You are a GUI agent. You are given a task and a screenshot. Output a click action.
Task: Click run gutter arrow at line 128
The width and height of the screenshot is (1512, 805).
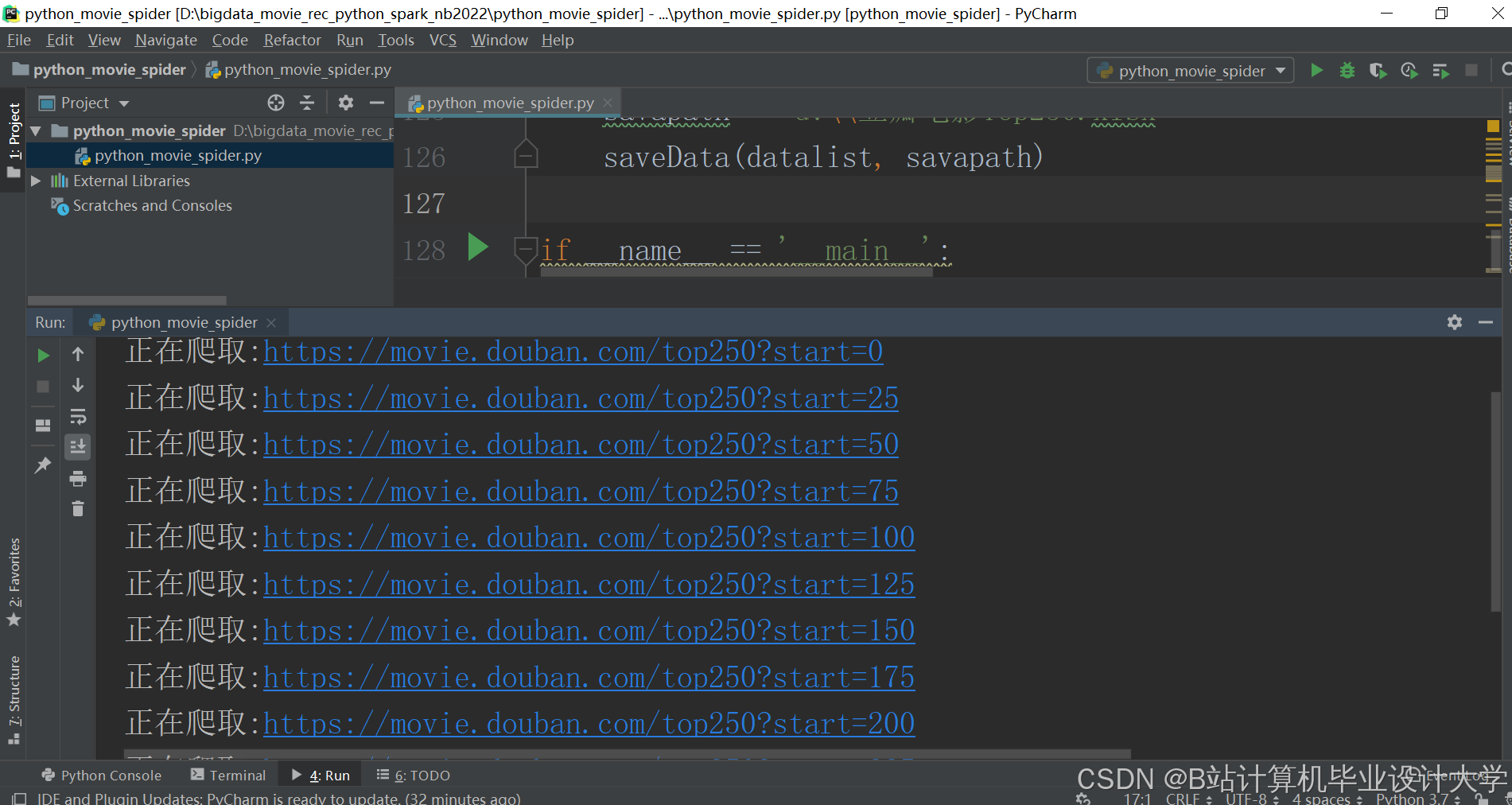click(x=477, y=247)
